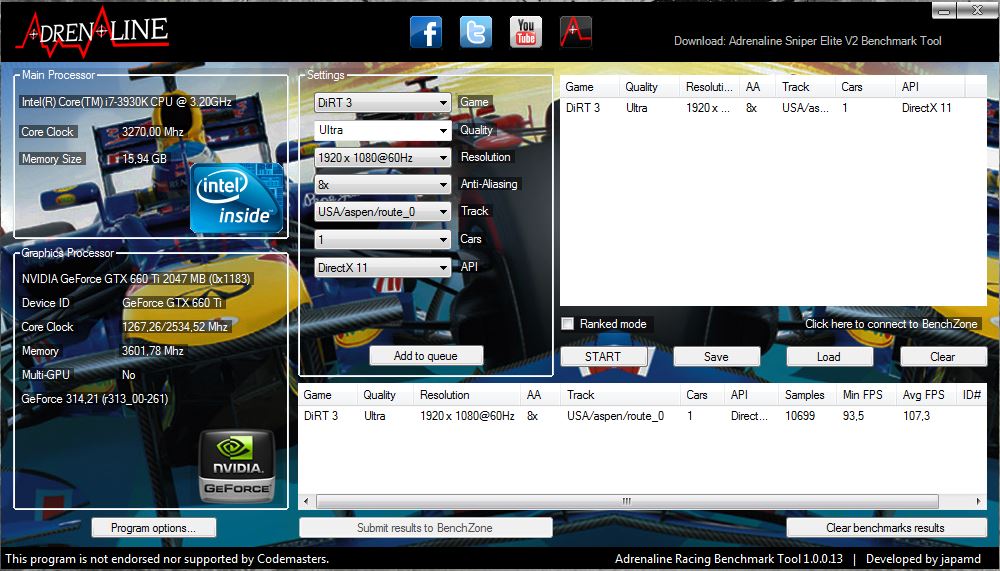1000x571 pixels.
Task: Load a saved queue
Action: 829,357
